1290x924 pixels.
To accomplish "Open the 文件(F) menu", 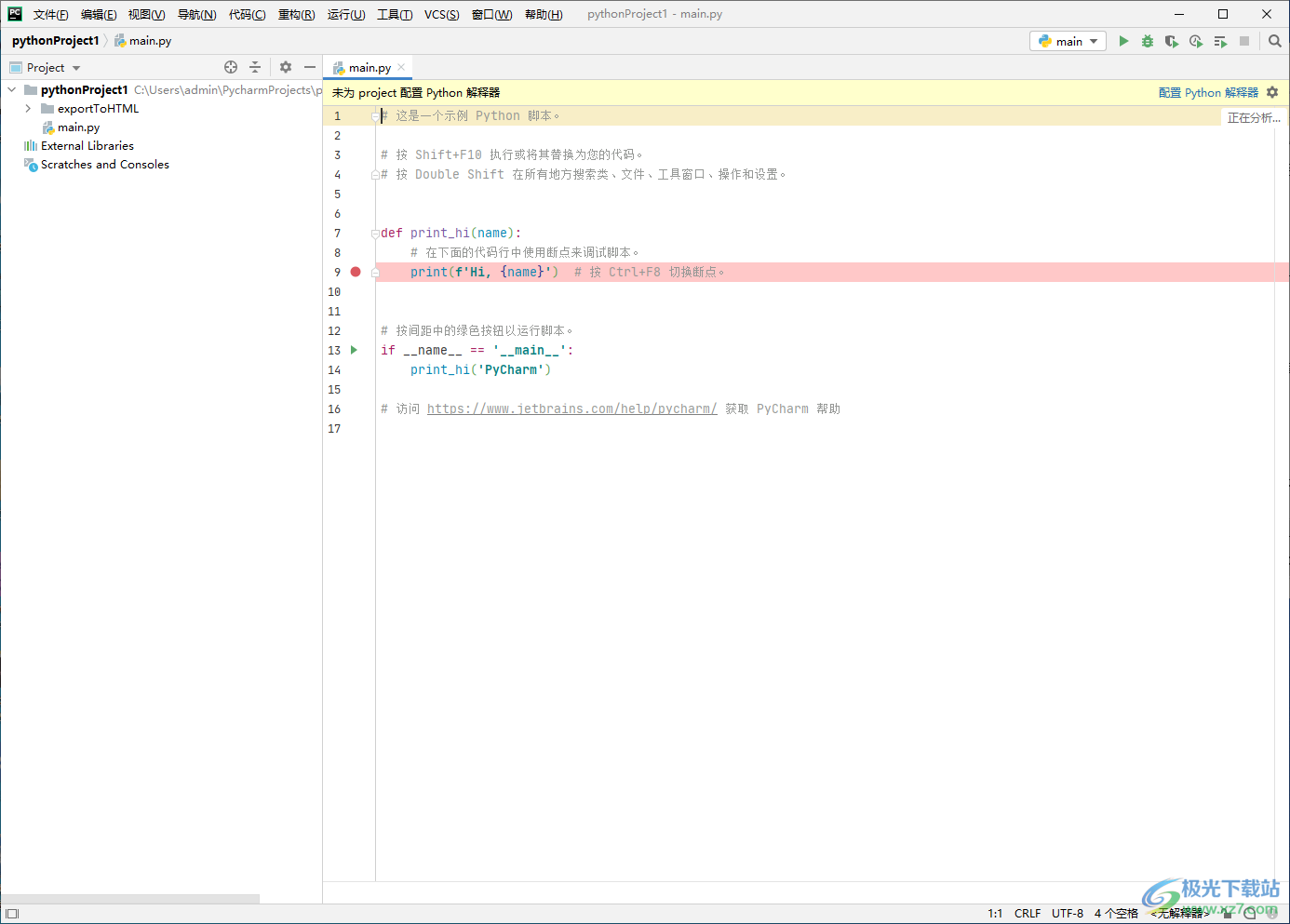I will 51,14.
